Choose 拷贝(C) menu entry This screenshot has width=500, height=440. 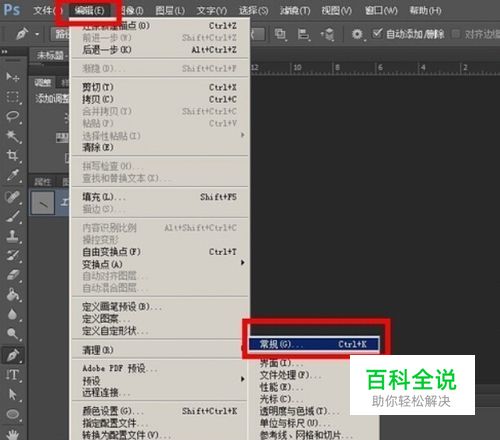[160, 99]
